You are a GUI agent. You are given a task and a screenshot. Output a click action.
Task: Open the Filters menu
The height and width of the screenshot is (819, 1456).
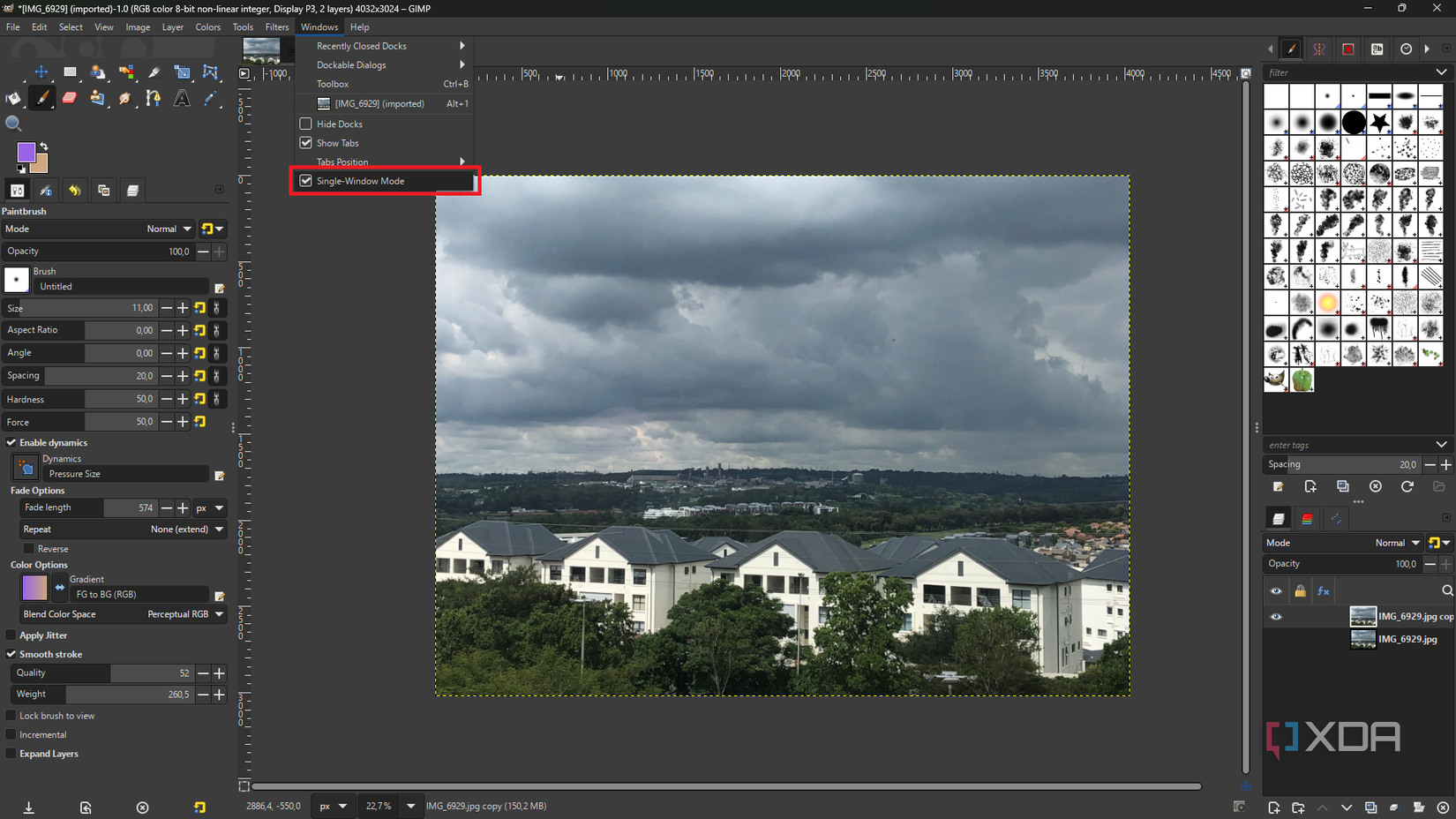coord(277,26)
